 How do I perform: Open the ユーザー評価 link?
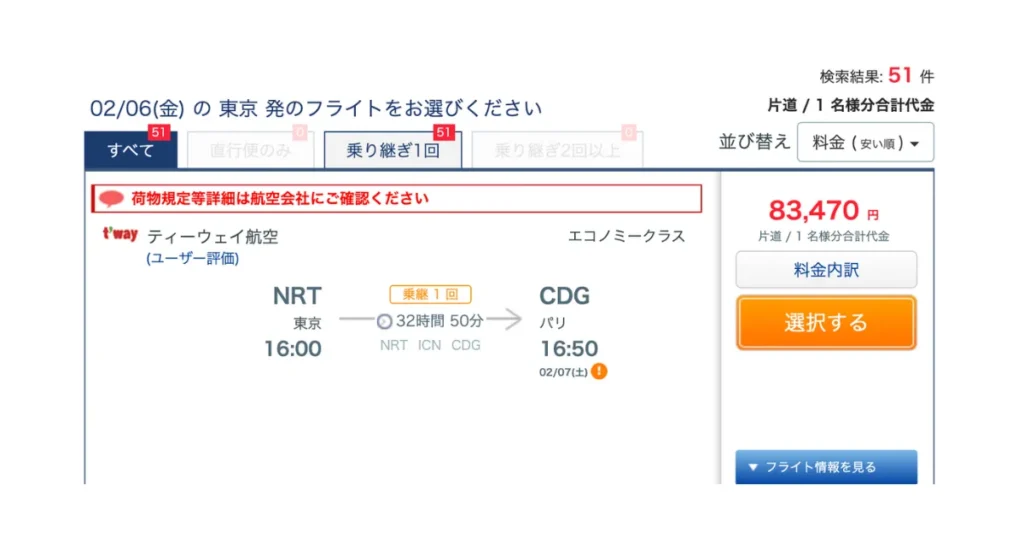pyautogui.click(x=192, y=258)
